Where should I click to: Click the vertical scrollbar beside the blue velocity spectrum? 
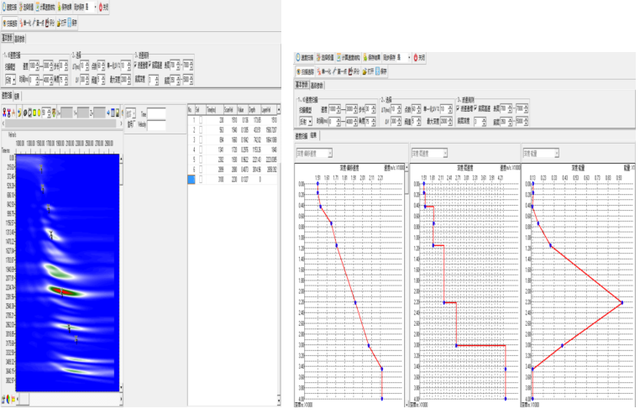(121, 273)
